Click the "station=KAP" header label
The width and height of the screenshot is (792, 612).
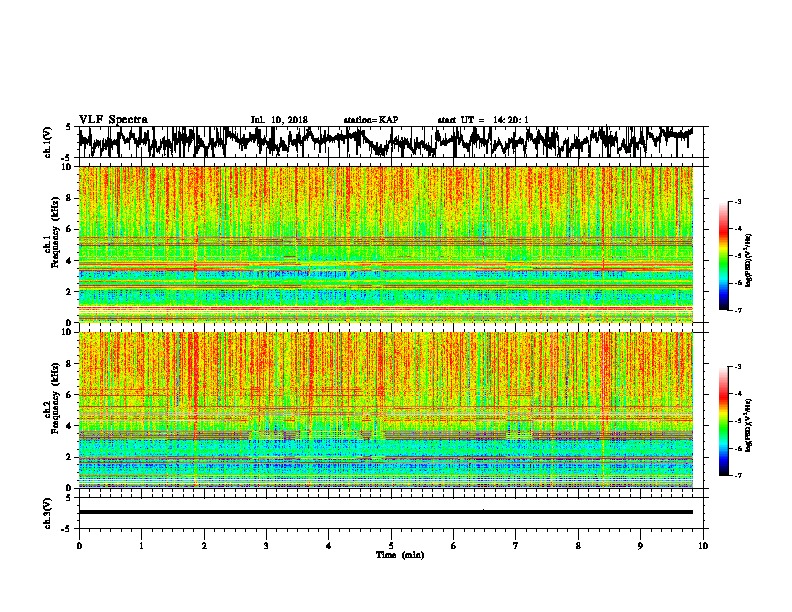[x=371, y=120]
